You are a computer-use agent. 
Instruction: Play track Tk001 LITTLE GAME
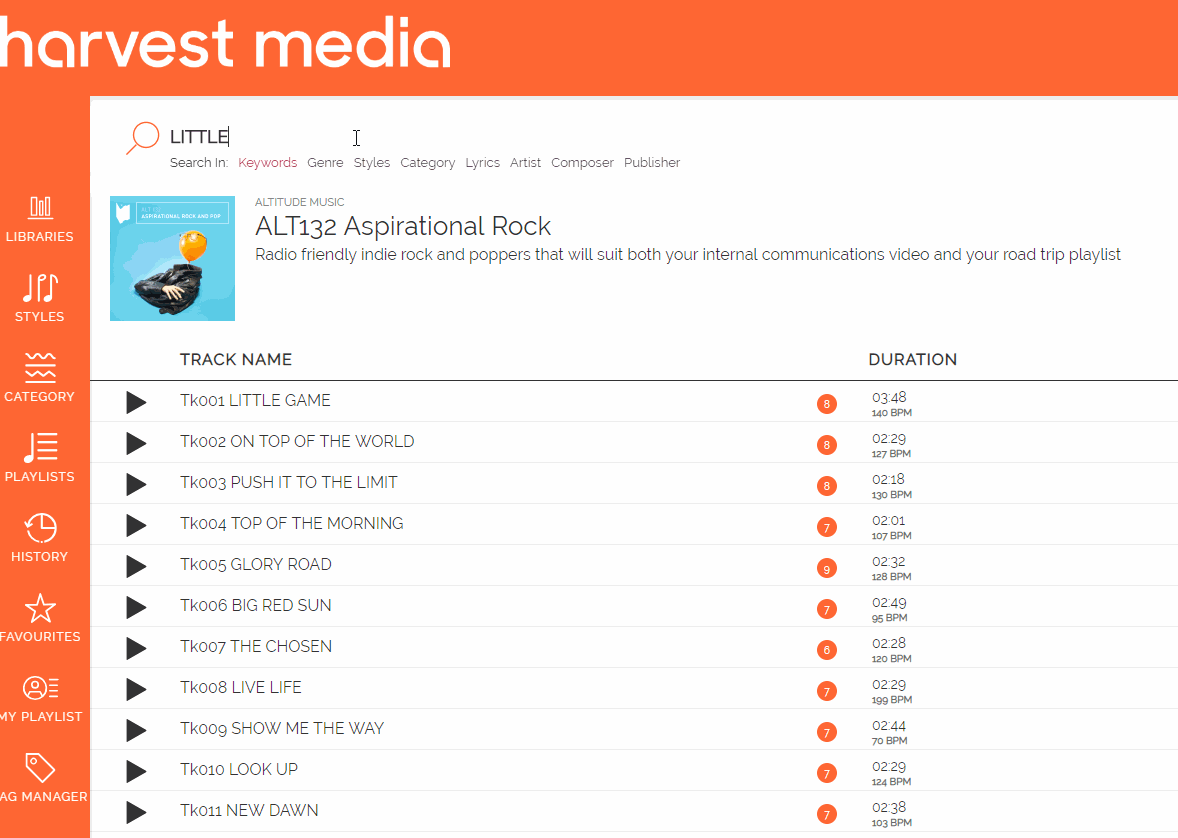tap(136, 402)
